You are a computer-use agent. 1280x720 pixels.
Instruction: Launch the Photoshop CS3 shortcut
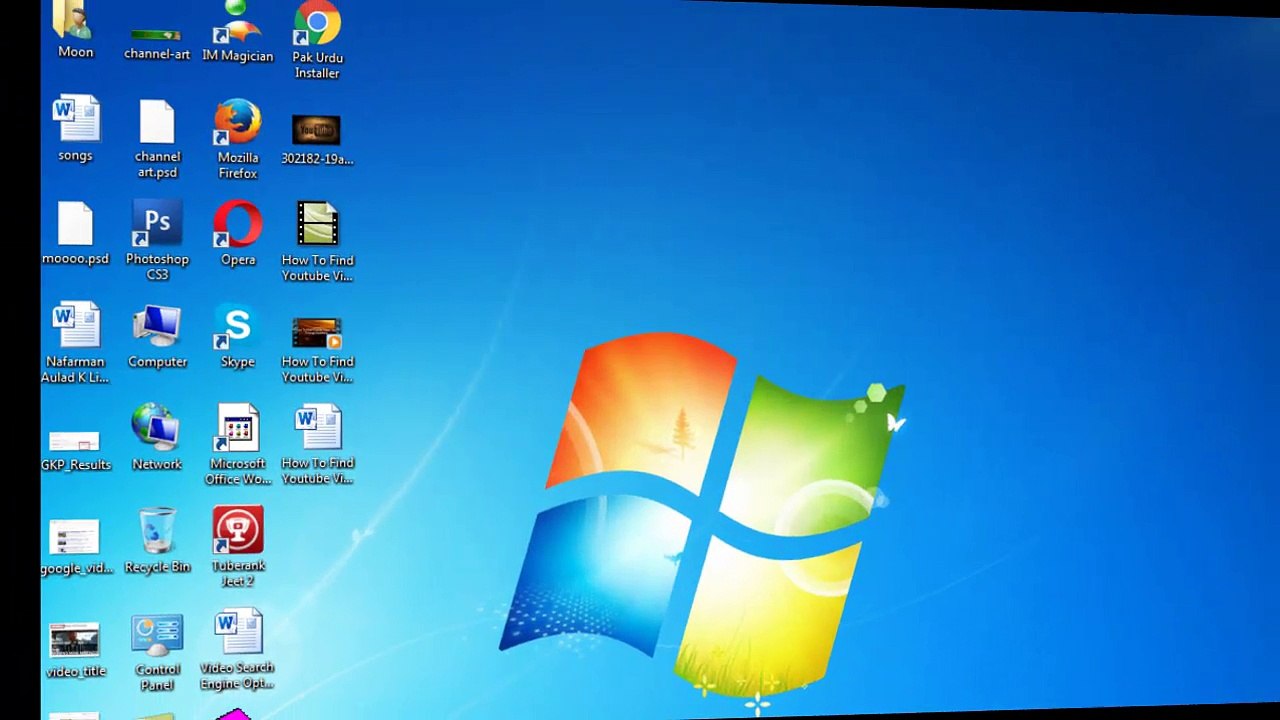tap(157, 240)
